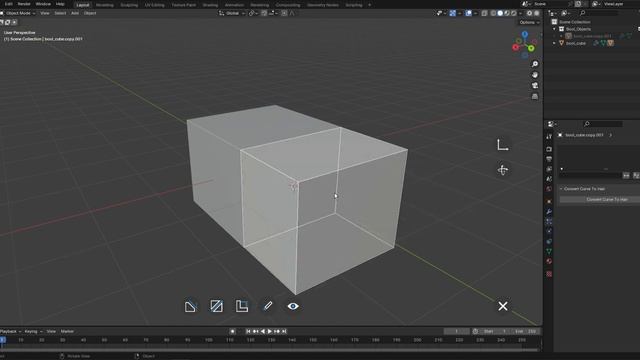Open the Object properties tab
This screenshot has height=360, width=640.
tap(549, 202)
